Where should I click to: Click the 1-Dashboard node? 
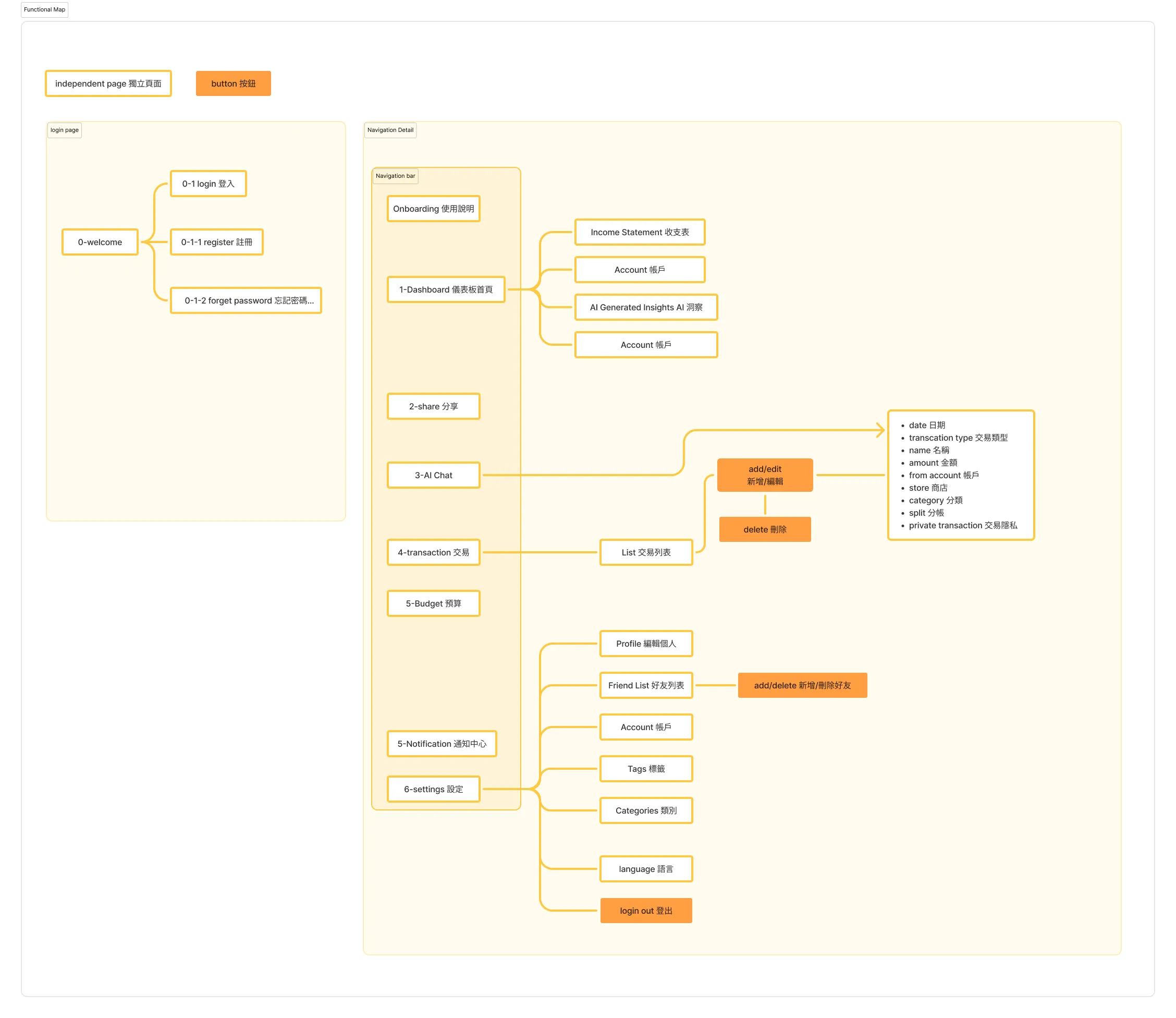pos(446,290)
